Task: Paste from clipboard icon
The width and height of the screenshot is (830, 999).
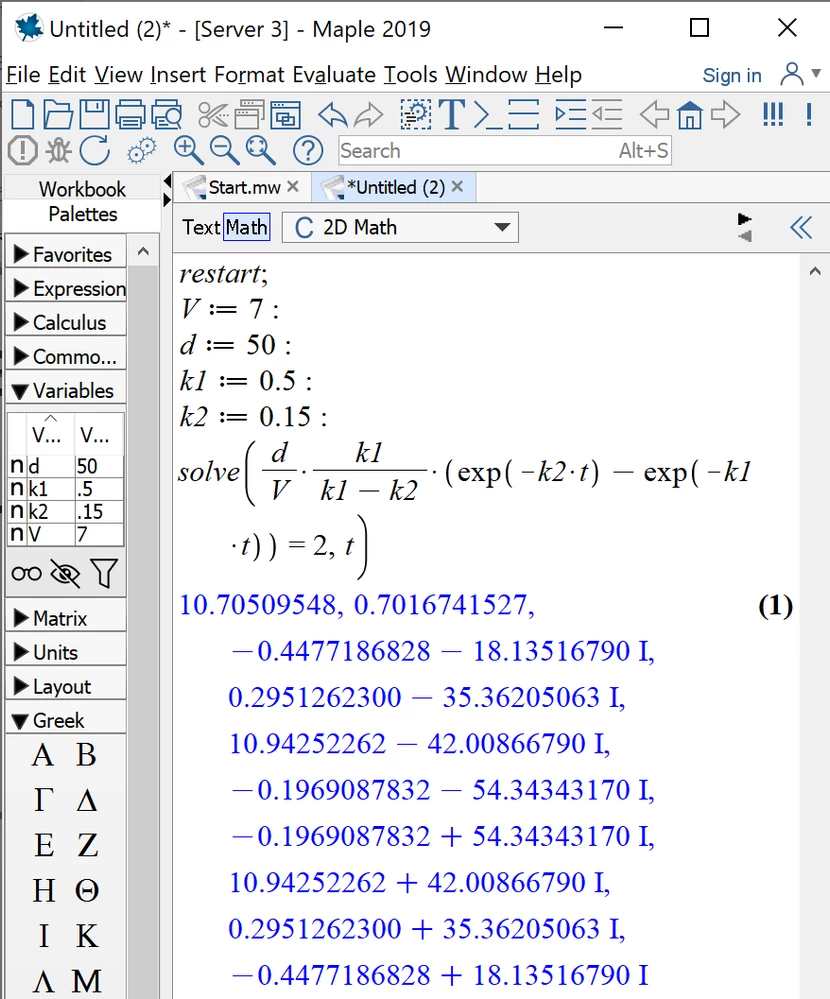Action: (285, 115)
